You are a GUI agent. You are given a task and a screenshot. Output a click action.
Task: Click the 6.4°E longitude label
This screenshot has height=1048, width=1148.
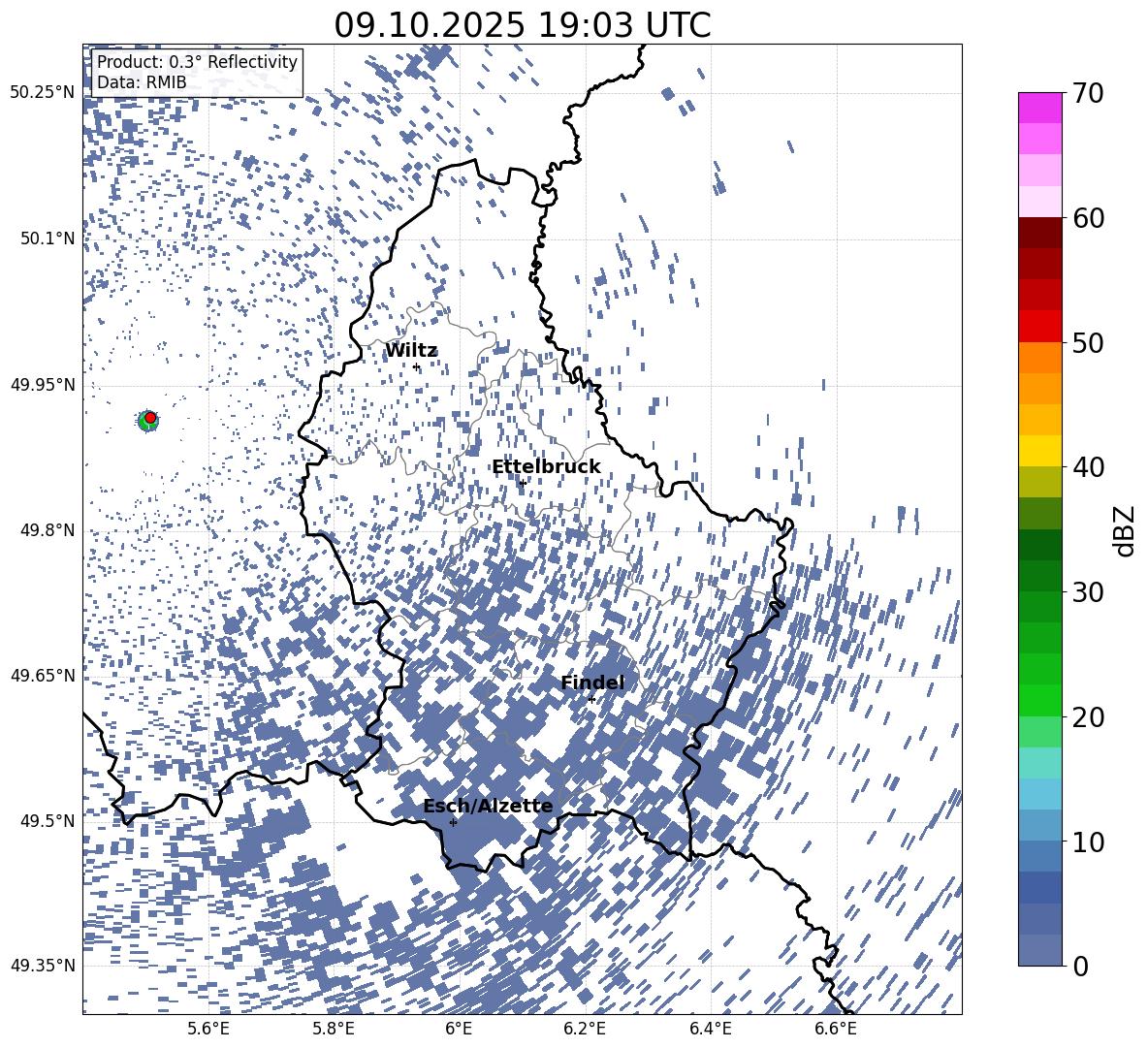[710, 1029]
